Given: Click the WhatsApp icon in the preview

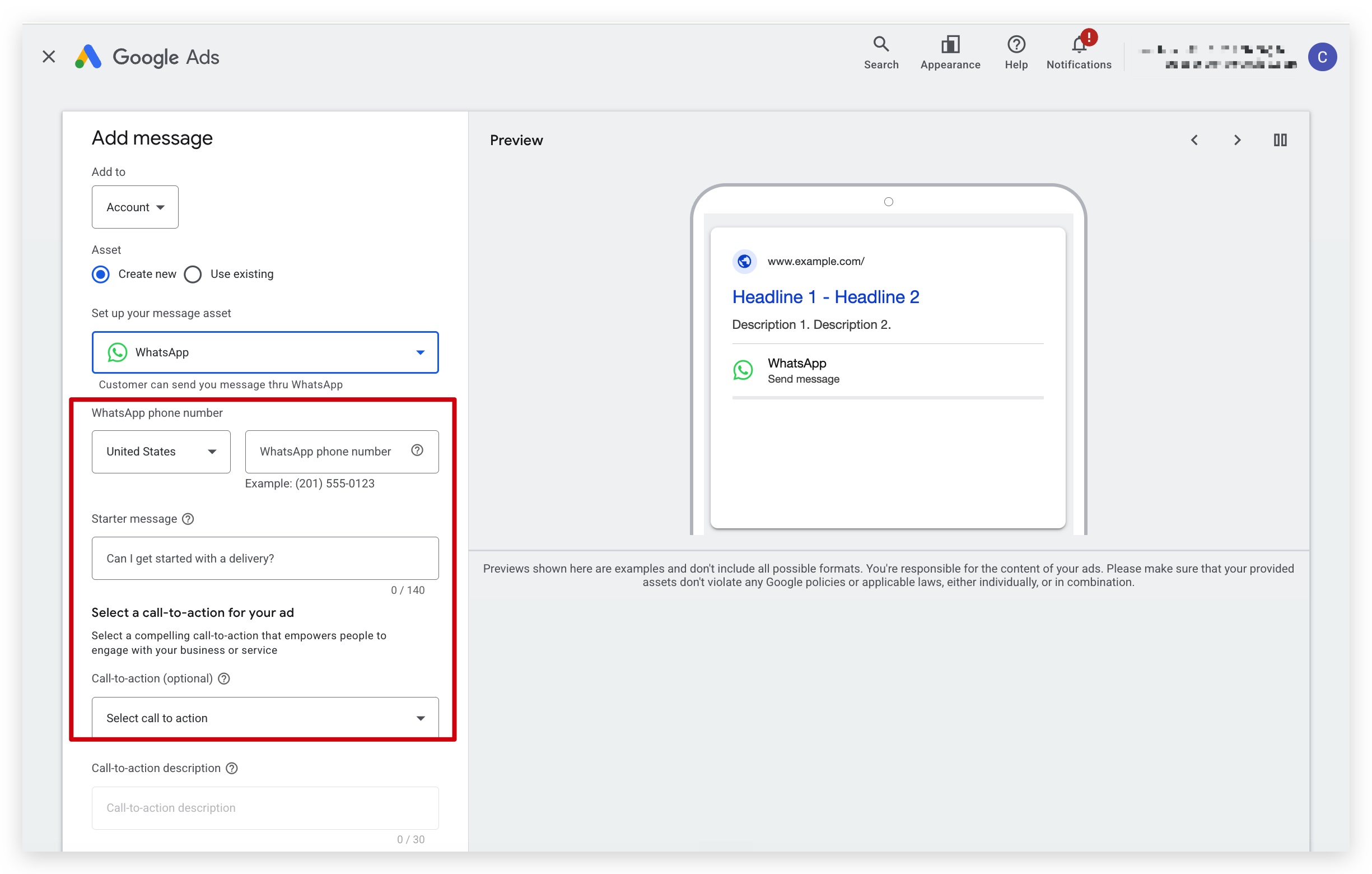Looking at the screenshot, I should (x=743, y=370).
